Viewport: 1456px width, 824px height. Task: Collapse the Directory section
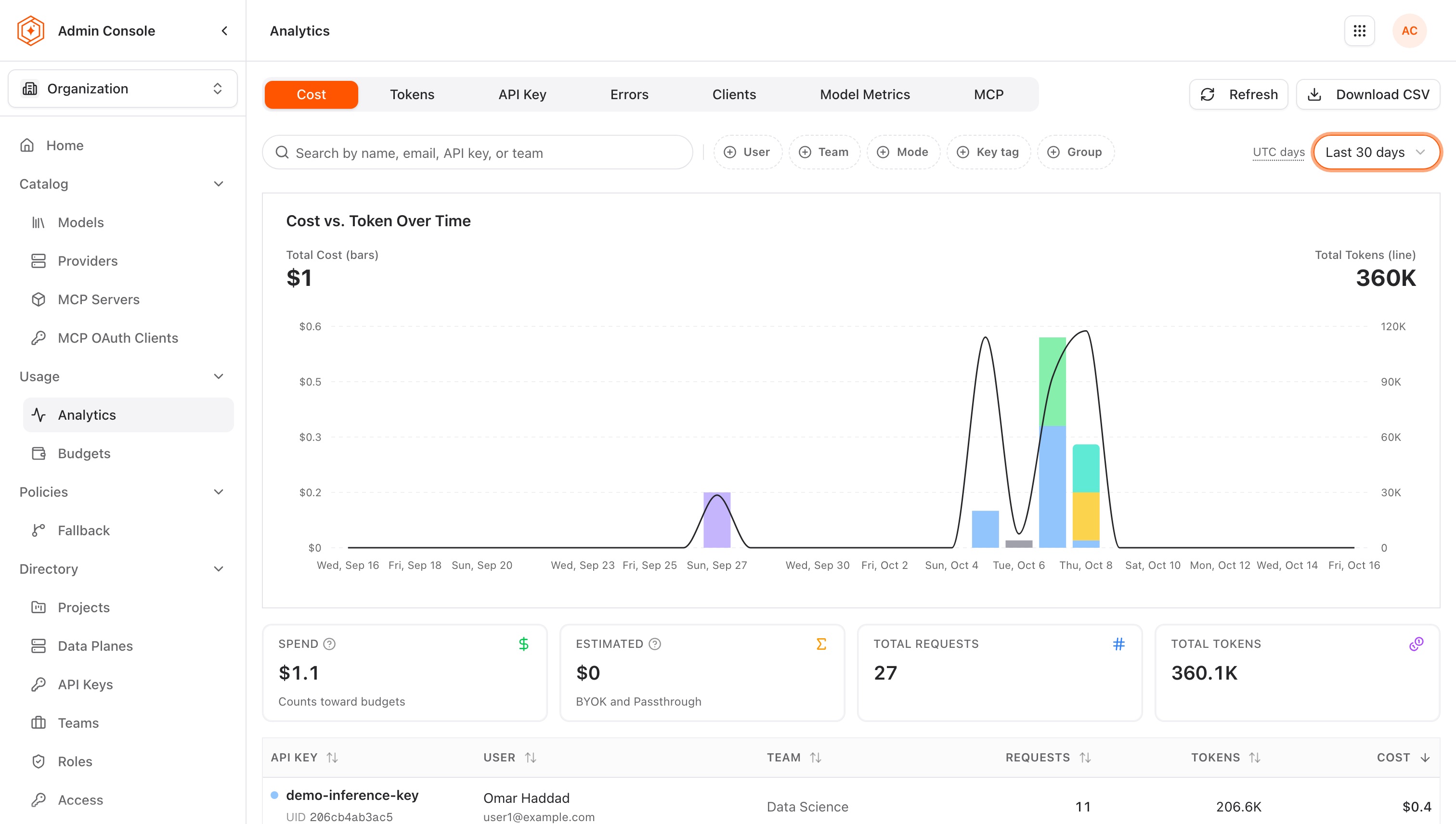pyautogui.click(x=219, y=569)
